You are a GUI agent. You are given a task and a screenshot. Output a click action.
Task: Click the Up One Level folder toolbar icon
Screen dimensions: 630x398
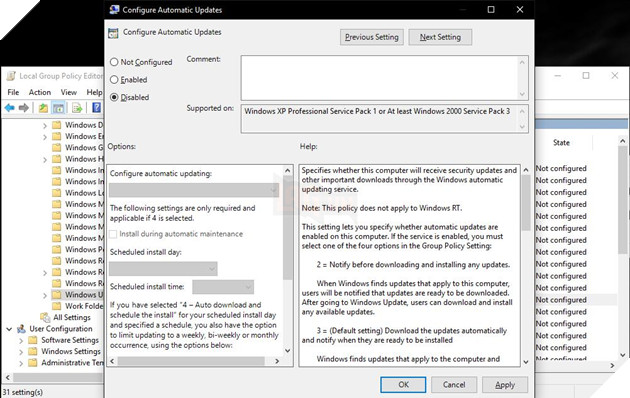tap(43, 108)
